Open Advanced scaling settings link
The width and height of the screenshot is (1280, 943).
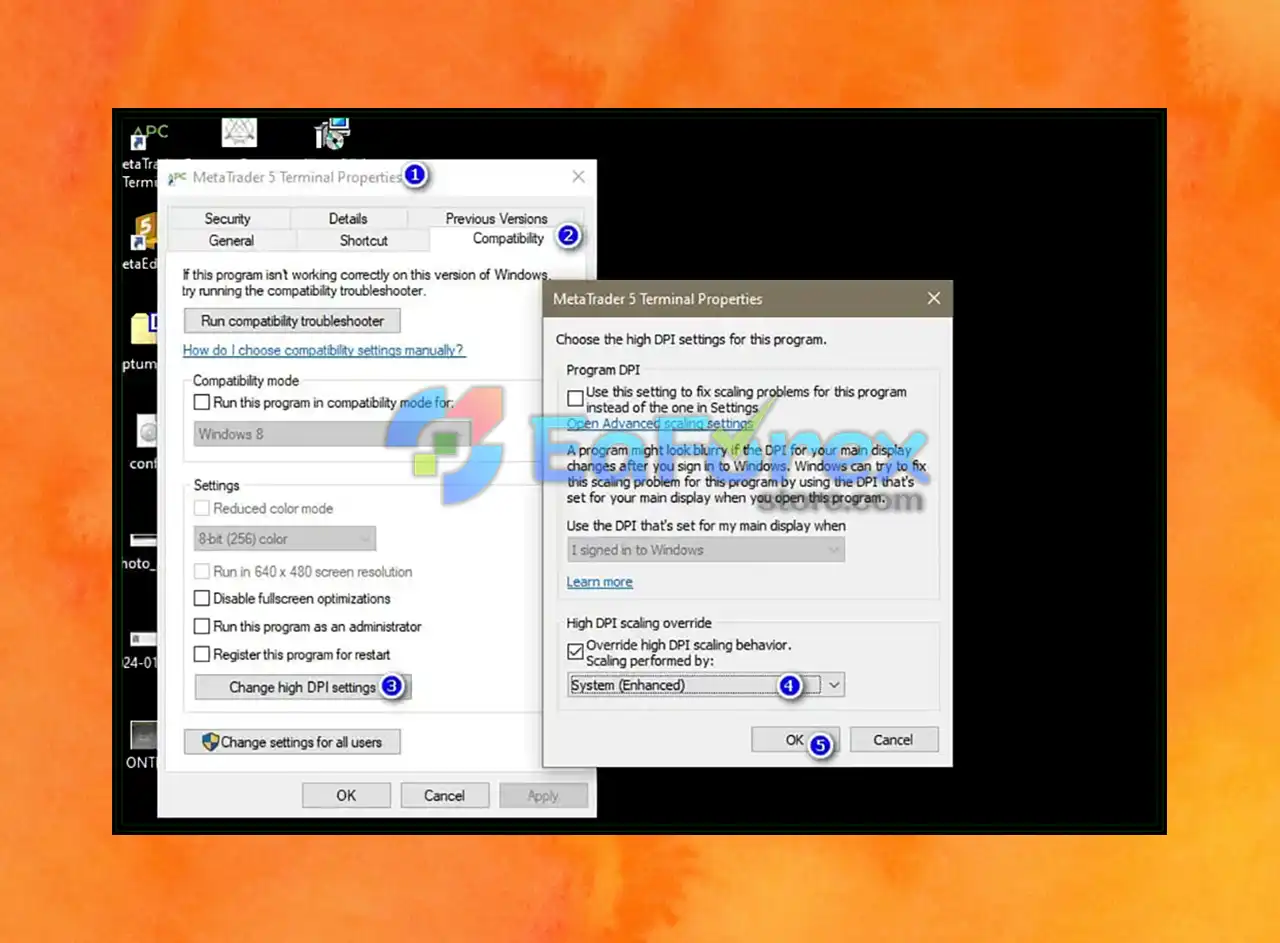pyautogui.click(x=660, y=423)
